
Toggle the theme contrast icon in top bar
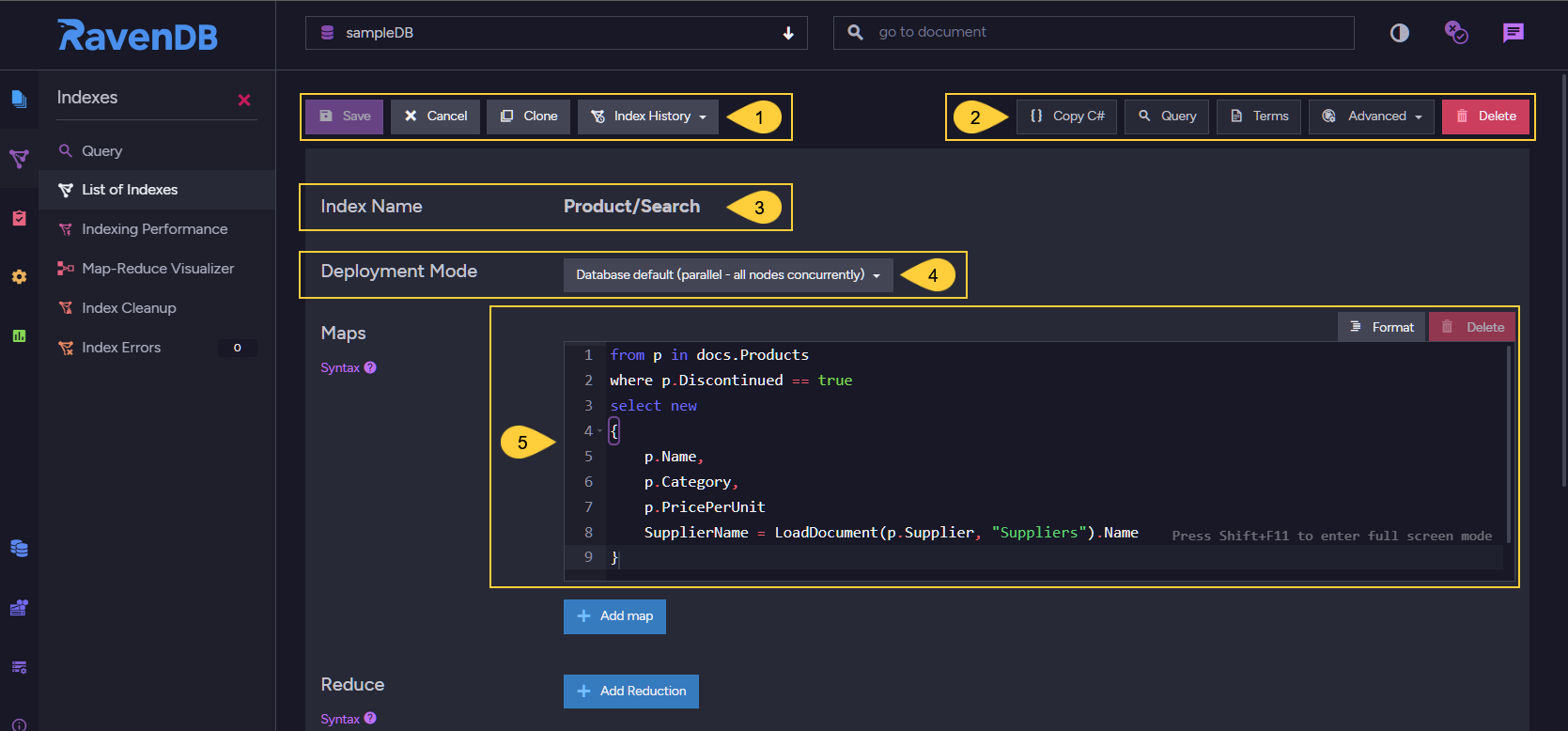[1400, 33]
